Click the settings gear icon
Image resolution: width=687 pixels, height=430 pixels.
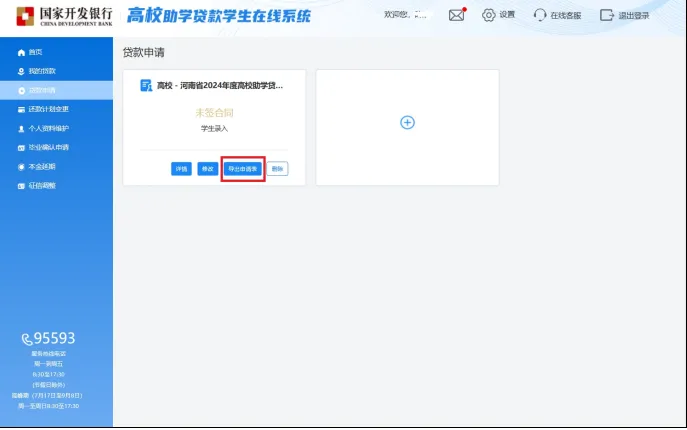(489, 15)
